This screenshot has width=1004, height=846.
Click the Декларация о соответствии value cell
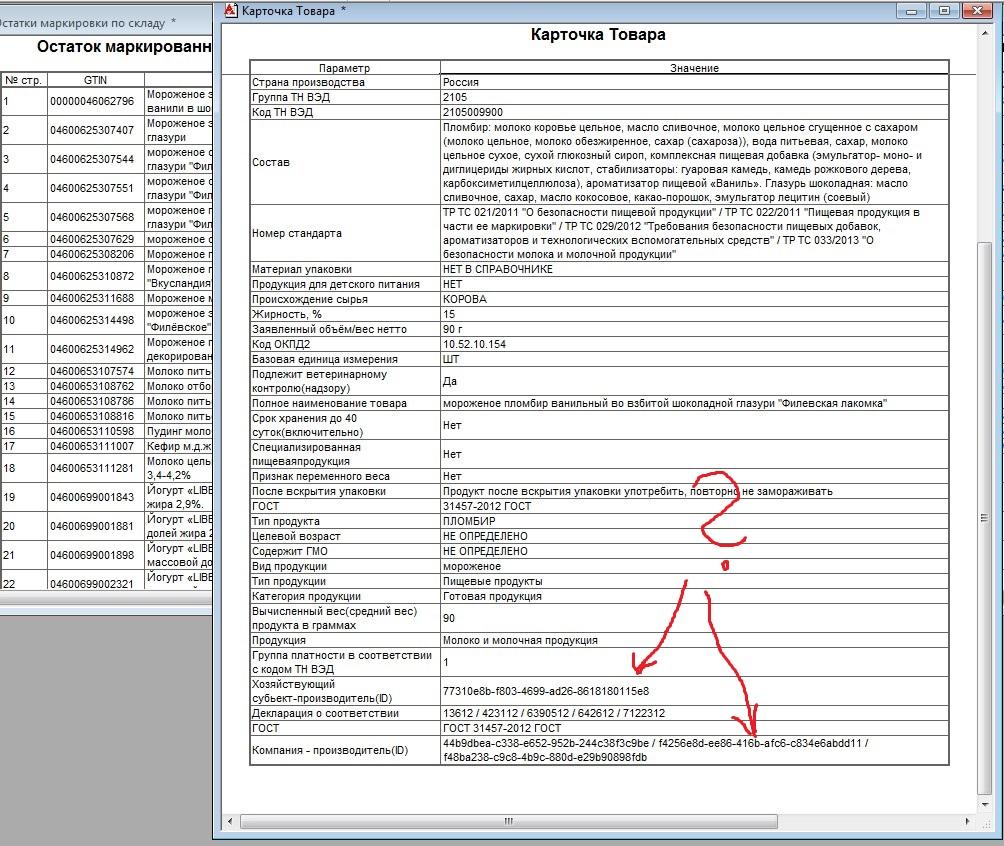tap(554, 713)
